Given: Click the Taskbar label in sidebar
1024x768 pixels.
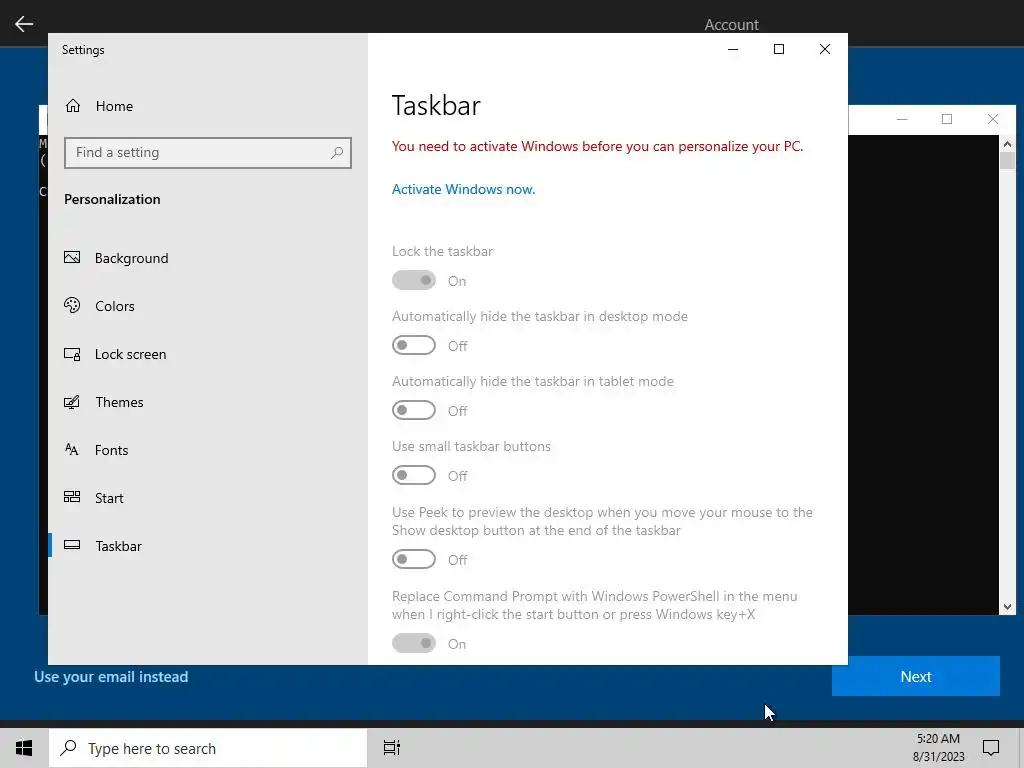Looking at the screenshot, I should (118, 546).
